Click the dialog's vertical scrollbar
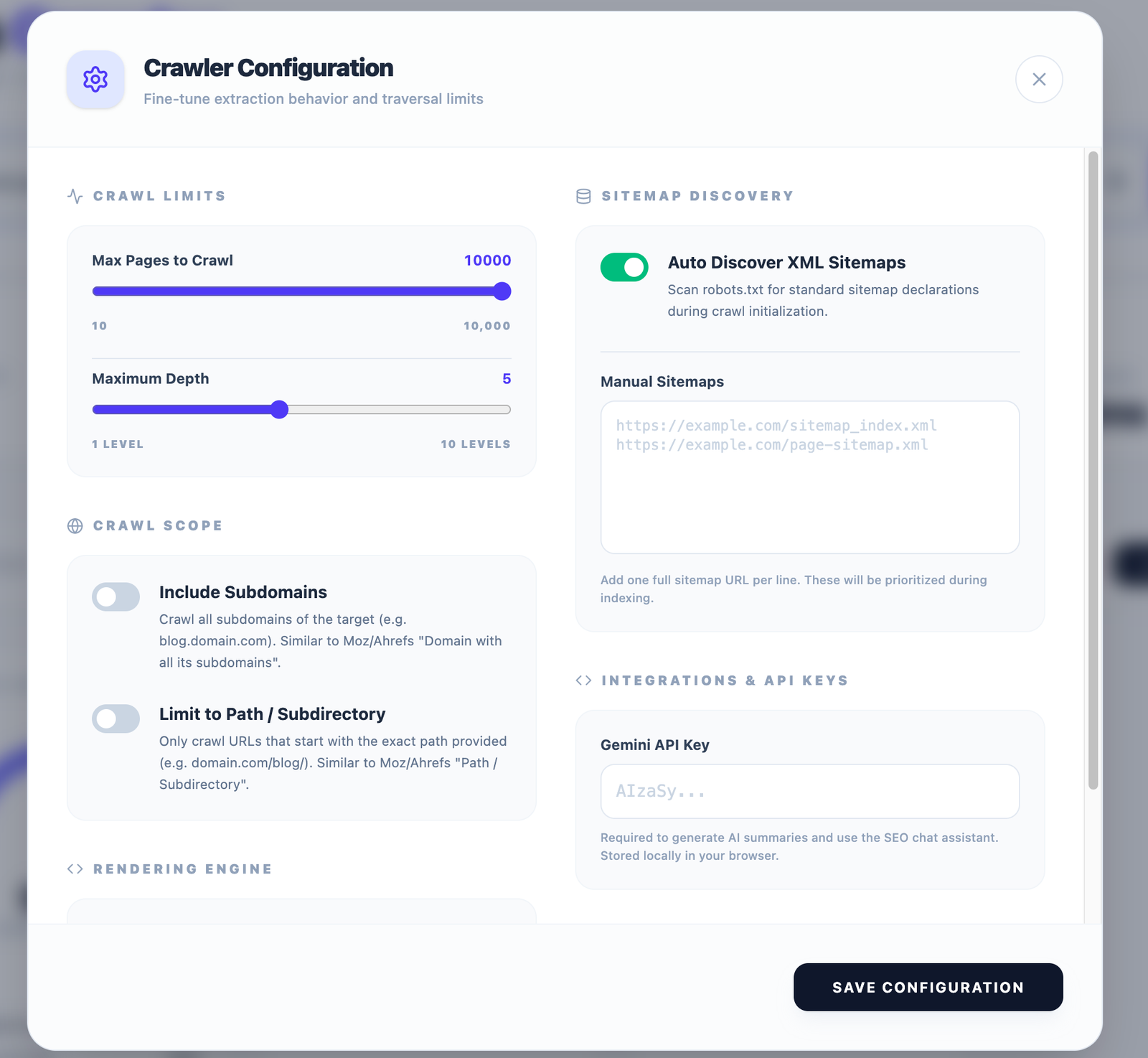 pos(1093,470)
